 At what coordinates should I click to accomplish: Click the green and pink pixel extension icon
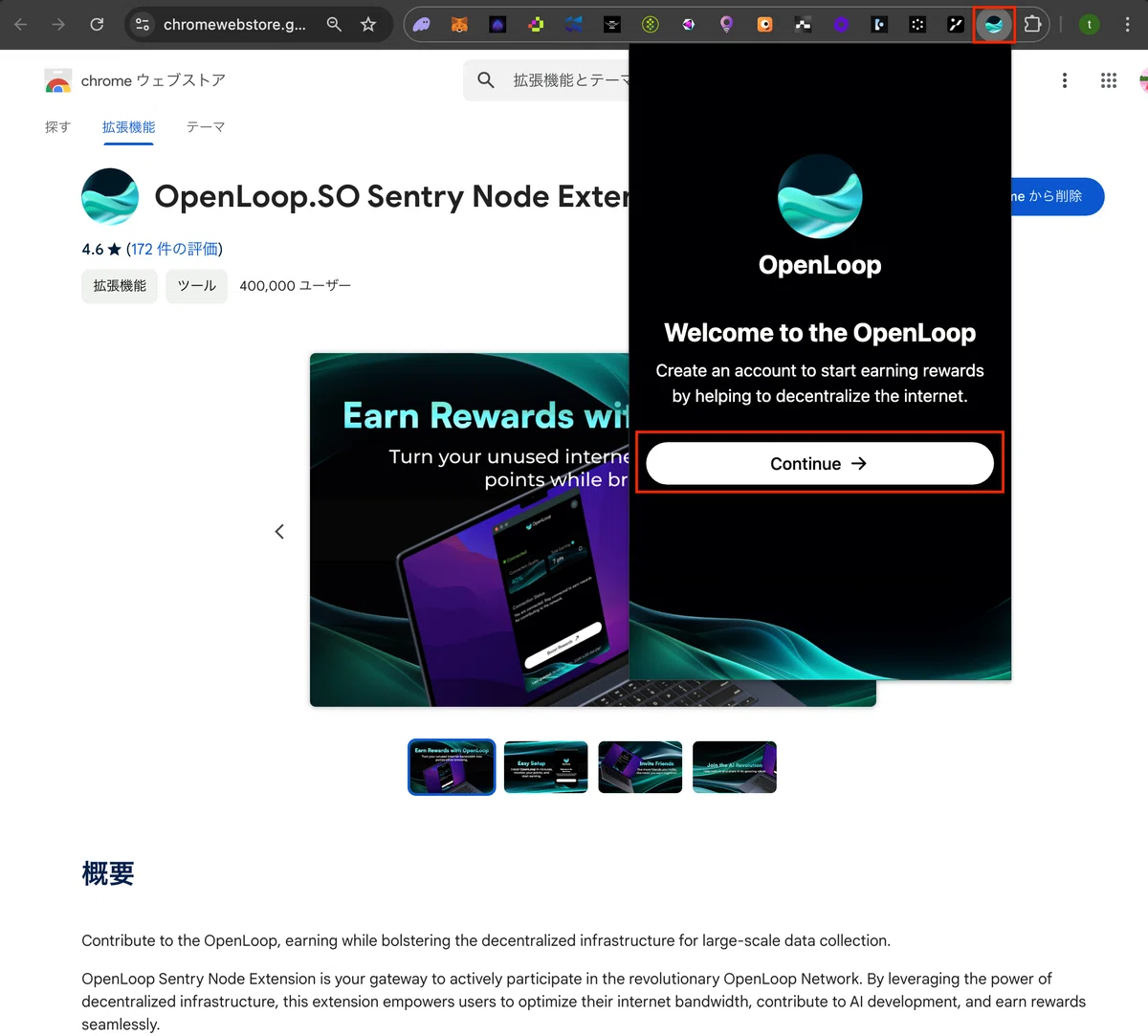536,25
